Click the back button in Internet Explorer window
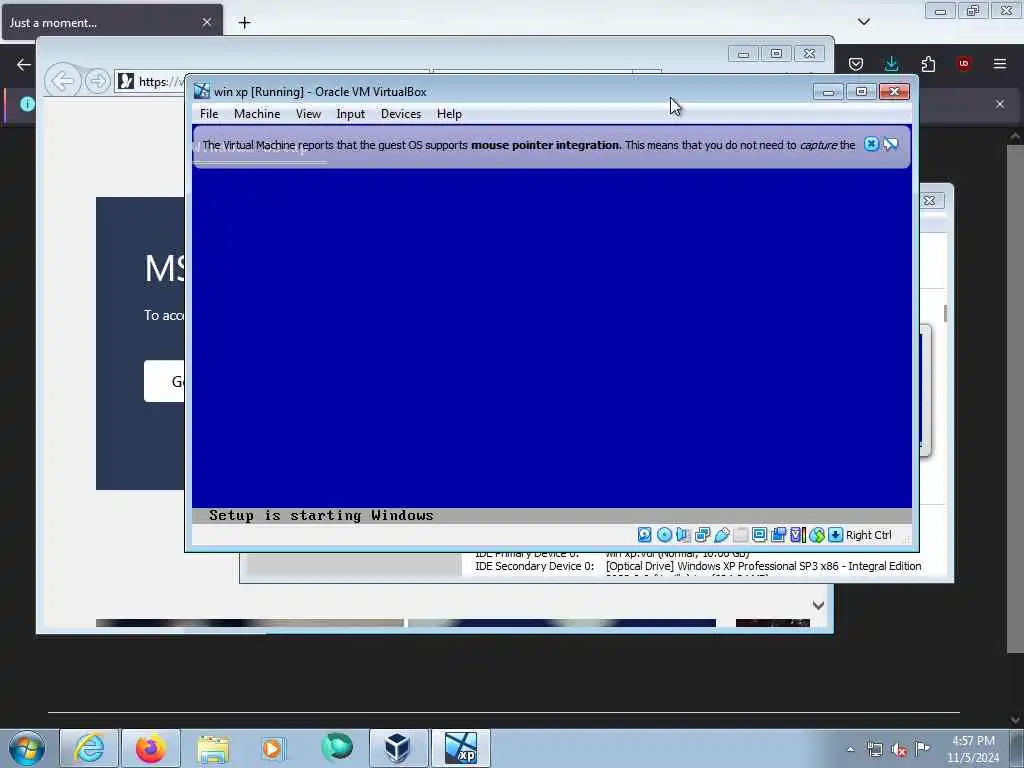Viewport: 1024px width, 768px height. pos(63,81)
